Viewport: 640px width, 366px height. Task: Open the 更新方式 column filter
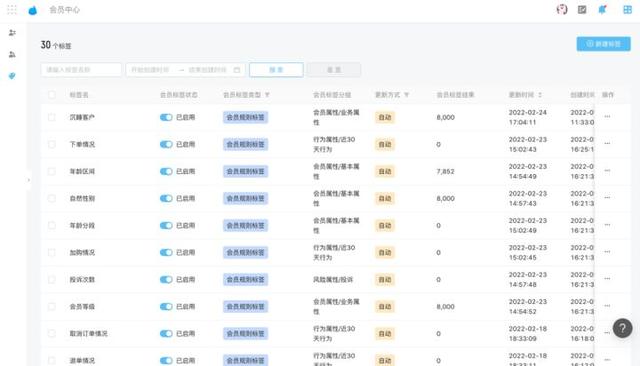[x=407, y=95]
